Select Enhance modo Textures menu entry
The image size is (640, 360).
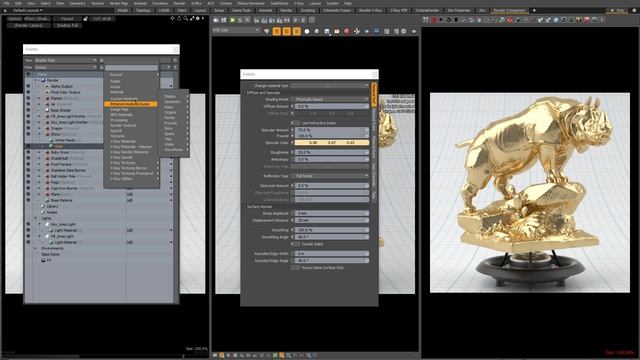pyautogui.click(x=131, y=104)
